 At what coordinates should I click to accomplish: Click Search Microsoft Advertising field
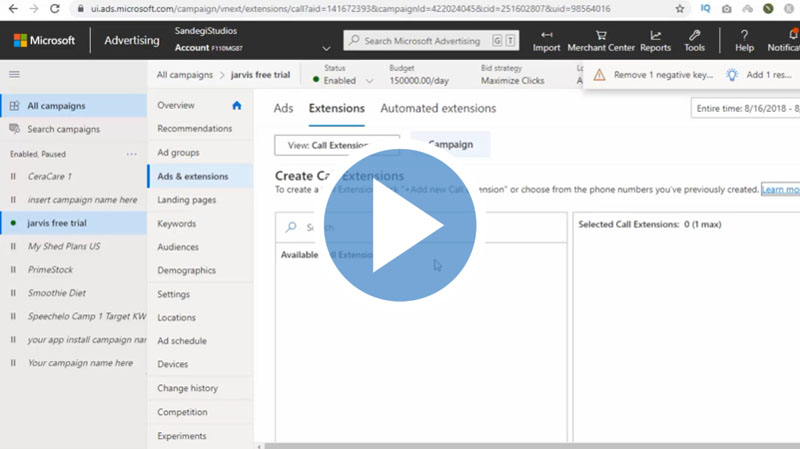431,41
